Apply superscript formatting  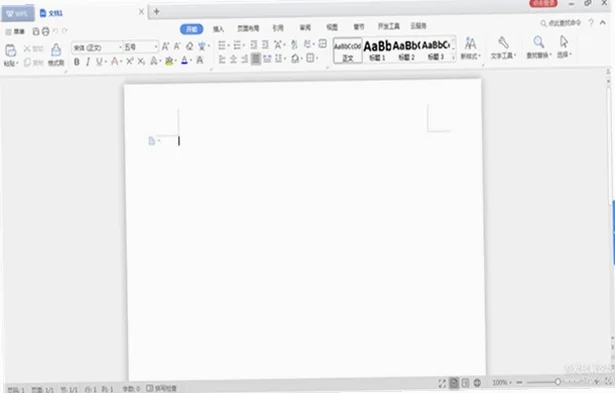click(x=129, y=61)
